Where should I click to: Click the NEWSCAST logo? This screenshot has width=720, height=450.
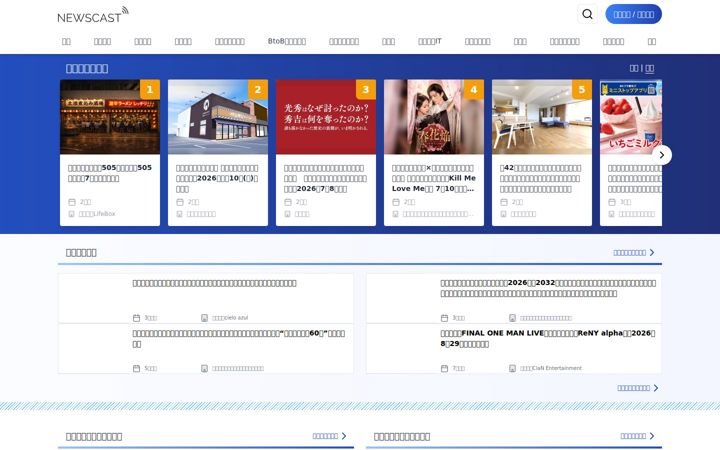pyautogui.click(x=93, y=15)
